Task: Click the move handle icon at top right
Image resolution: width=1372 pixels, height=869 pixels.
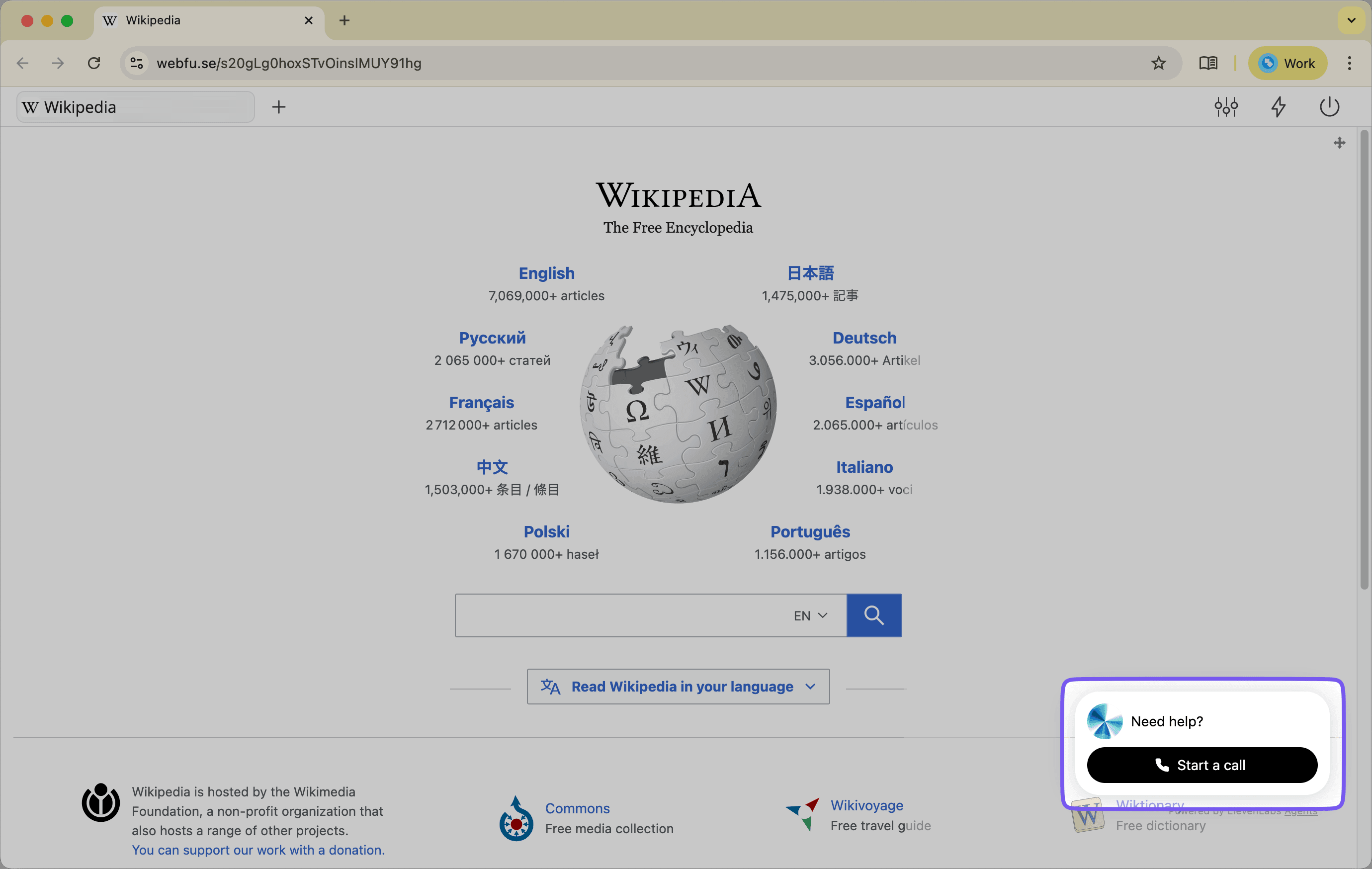Action: coord(1339,143)
